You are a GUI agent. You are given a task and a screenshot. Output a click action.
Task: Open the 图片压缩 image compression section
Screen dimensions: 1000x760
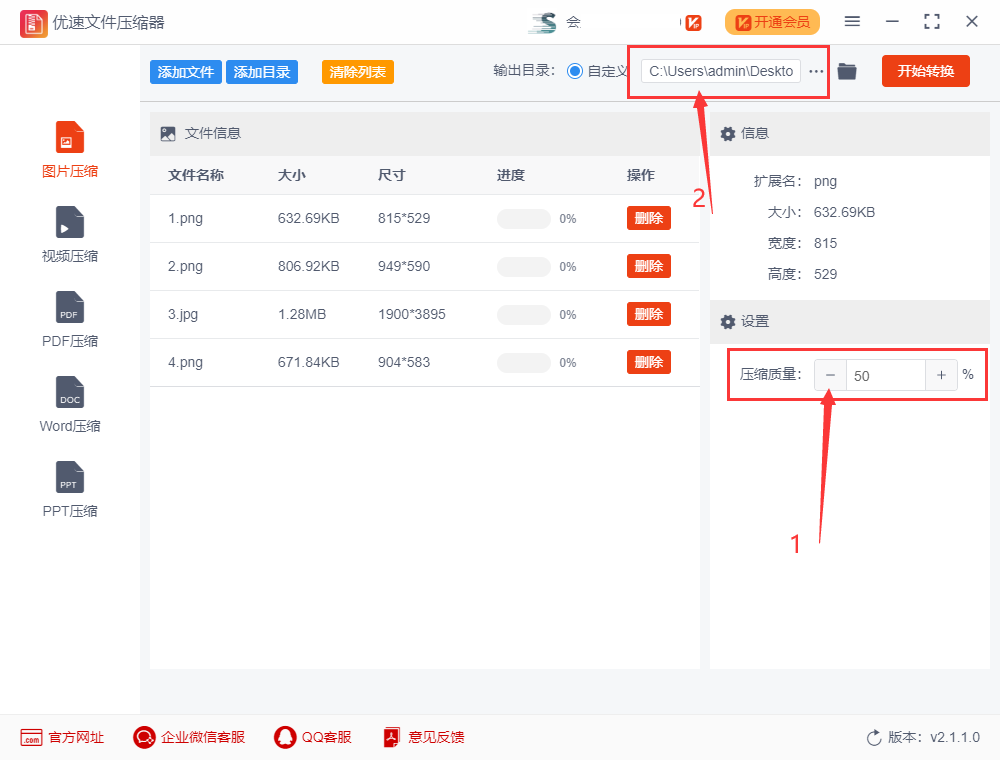click(70, 150)
